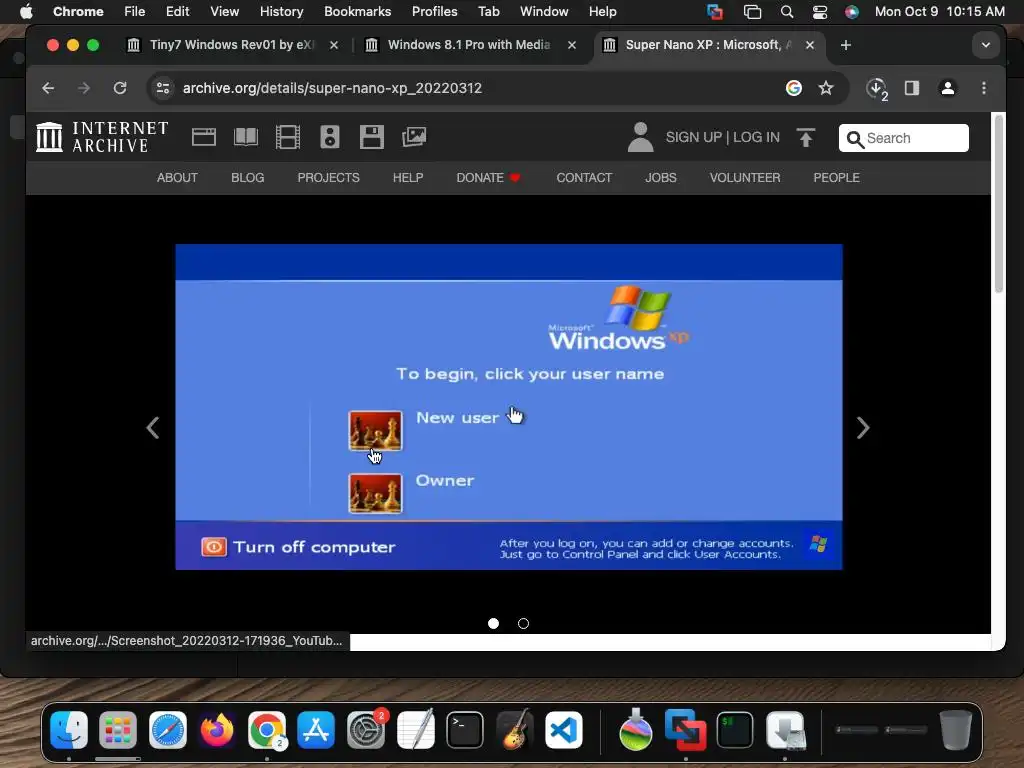The image size is (1024, 768).
Task: Open the HELP link
Action: (408, 178)
